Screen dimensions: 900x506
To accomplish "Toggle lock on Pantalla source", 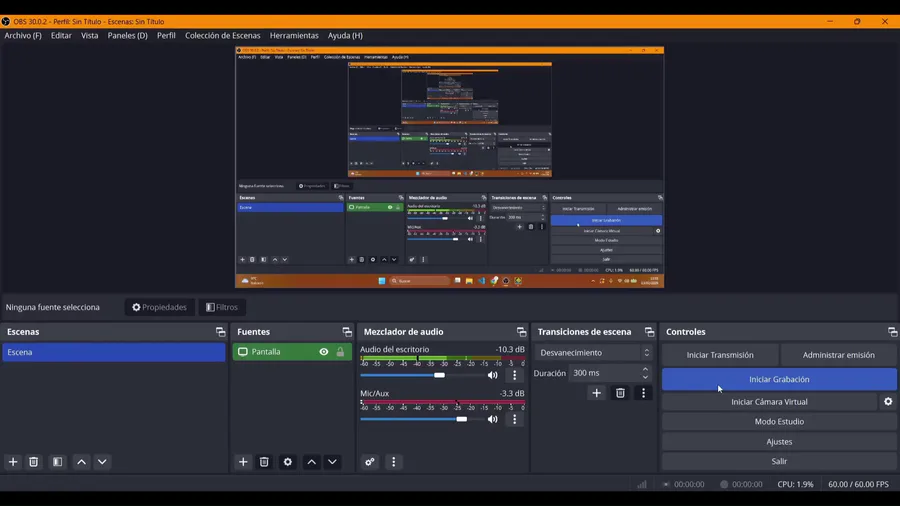I will (340, 352).
